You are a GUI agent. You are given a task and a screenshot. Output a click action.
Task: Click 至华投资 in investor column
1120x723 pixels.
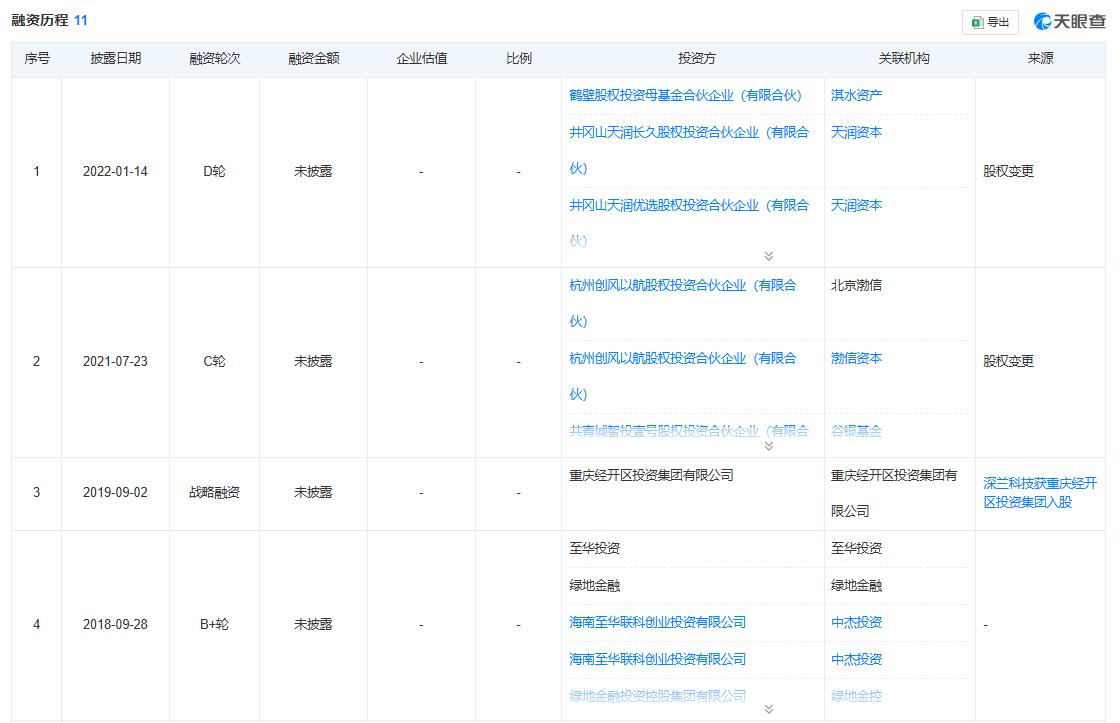(x=594, y=548)
